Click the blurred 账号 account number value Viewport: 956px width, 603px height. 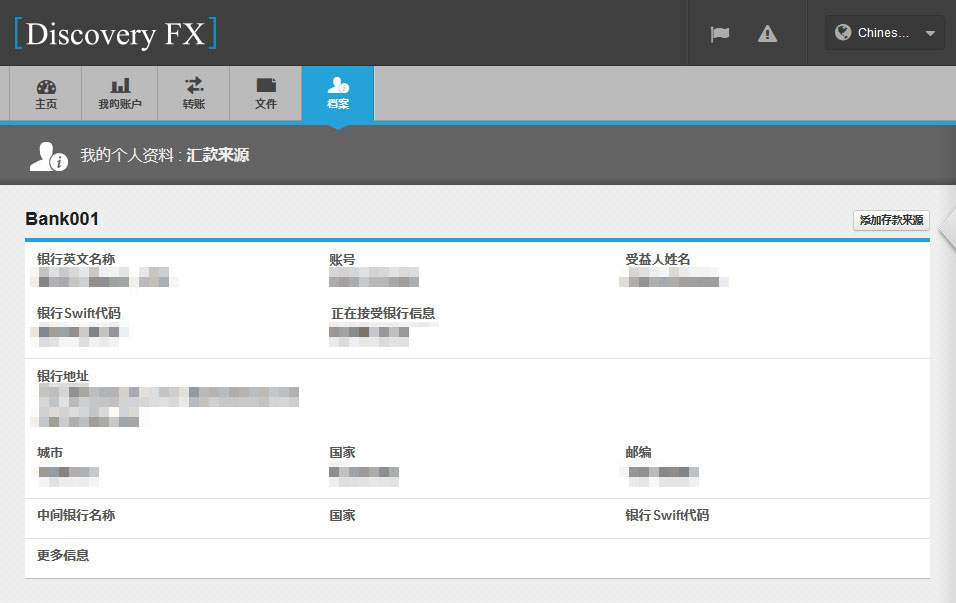click(373, 278)
